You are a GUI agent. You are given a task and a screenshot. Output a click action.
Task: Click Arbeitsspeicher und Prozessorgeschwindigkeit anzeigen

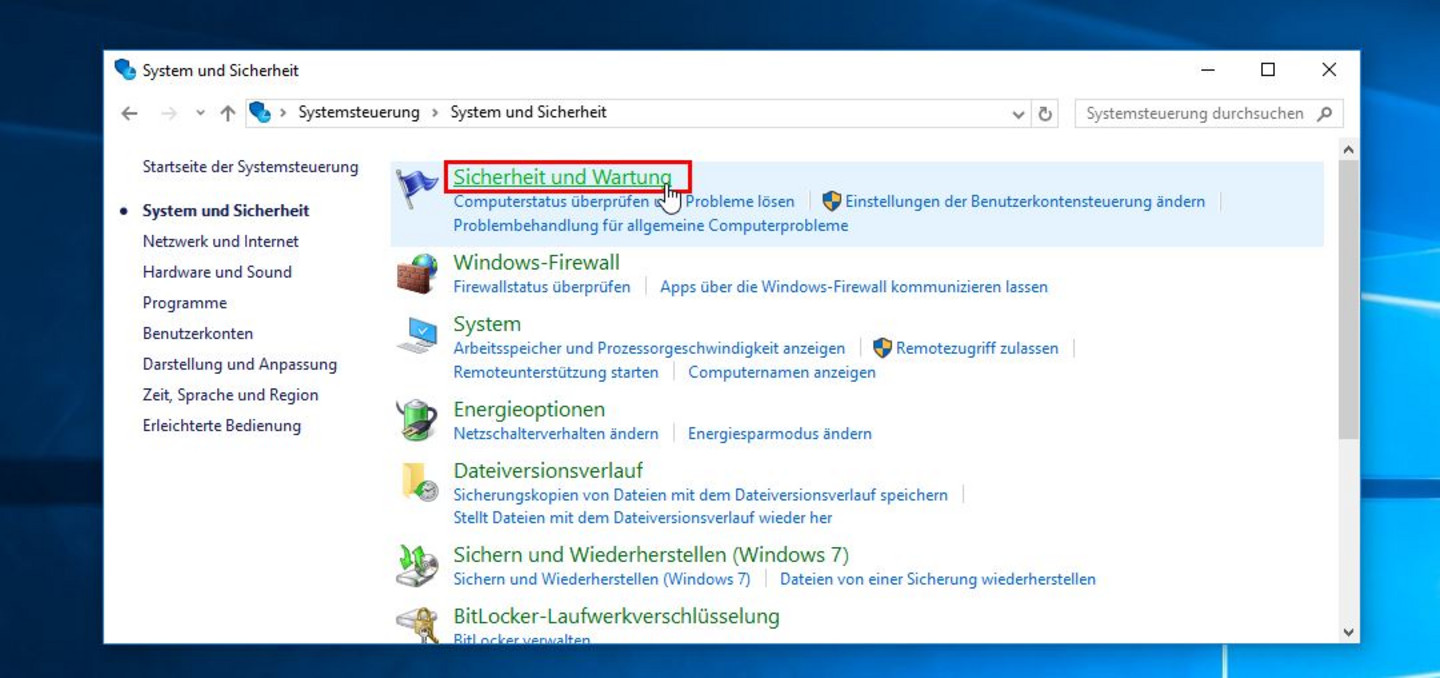click(x=649, y=348)
